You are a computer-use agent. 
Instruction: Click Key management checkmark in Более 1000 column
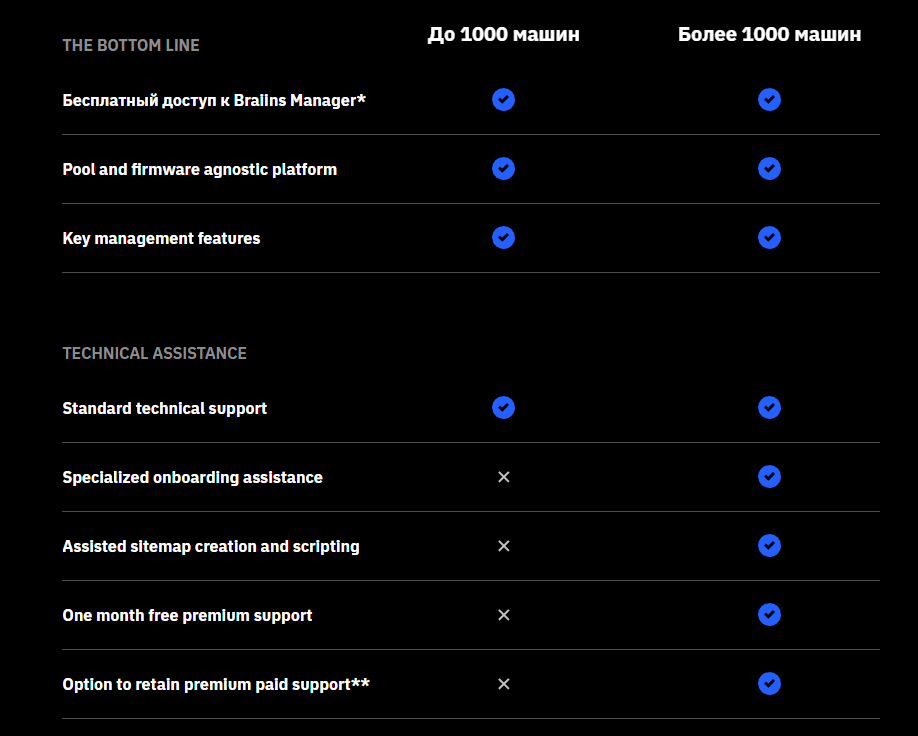pyautogui.click(x=769, y=238)
